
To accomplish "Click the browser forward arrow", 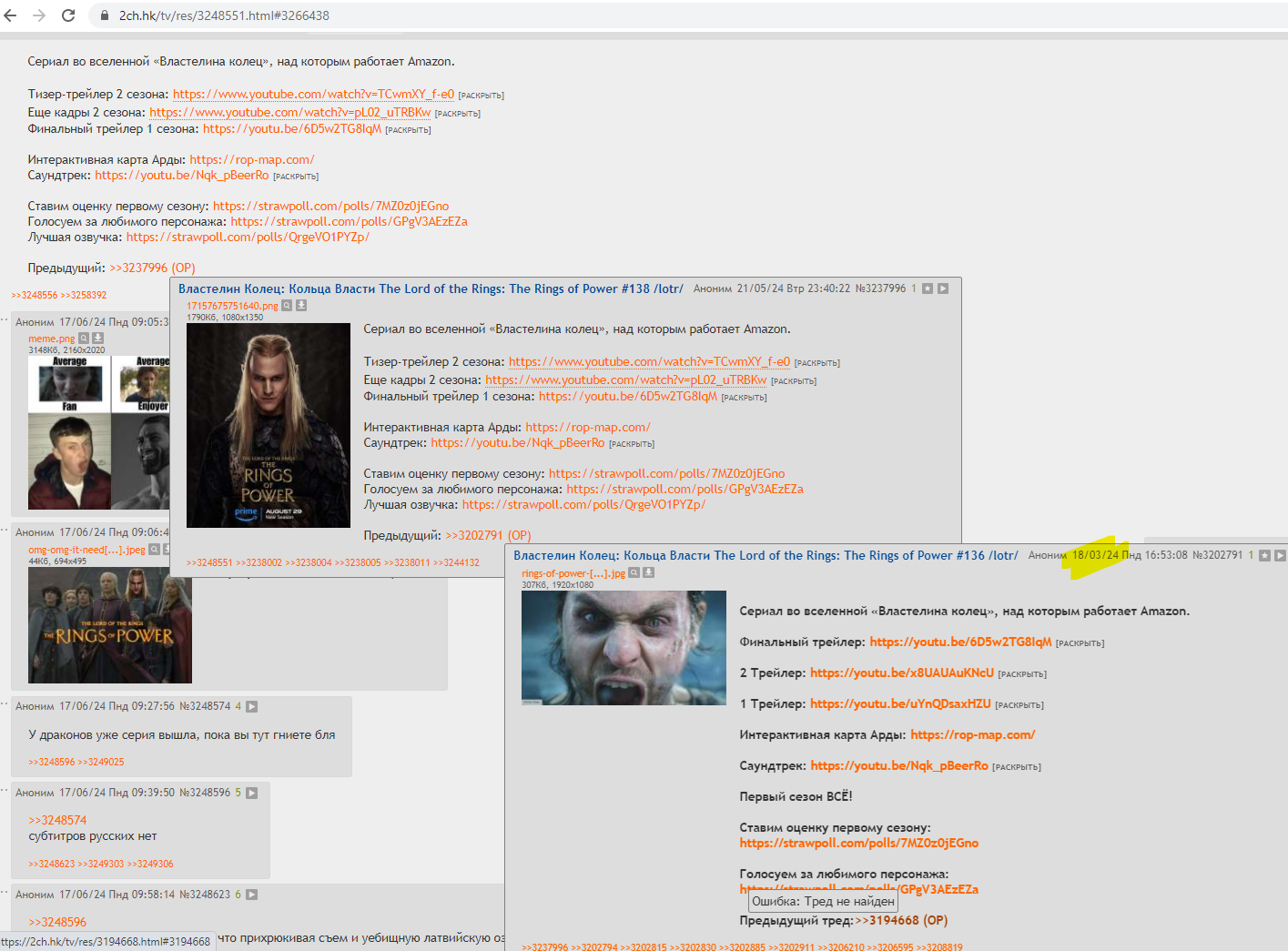I will [x=39, y=15].
